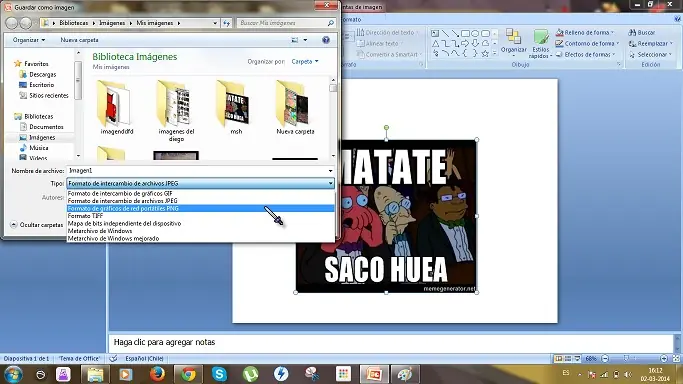
Task: Open Relleno de forma dropdown
Action: click(x=585, y=33)
